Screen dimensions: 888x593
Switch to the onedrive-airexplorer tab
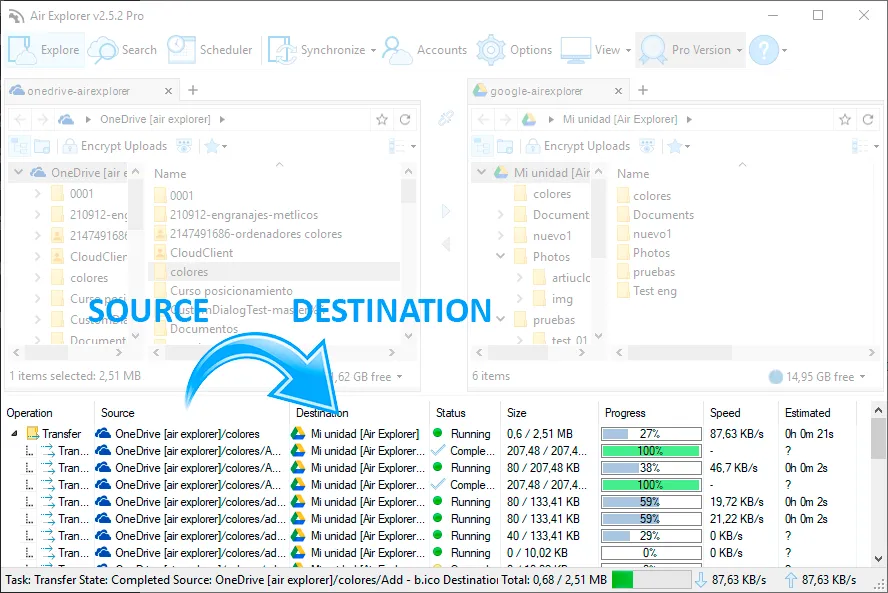point(79,91)
